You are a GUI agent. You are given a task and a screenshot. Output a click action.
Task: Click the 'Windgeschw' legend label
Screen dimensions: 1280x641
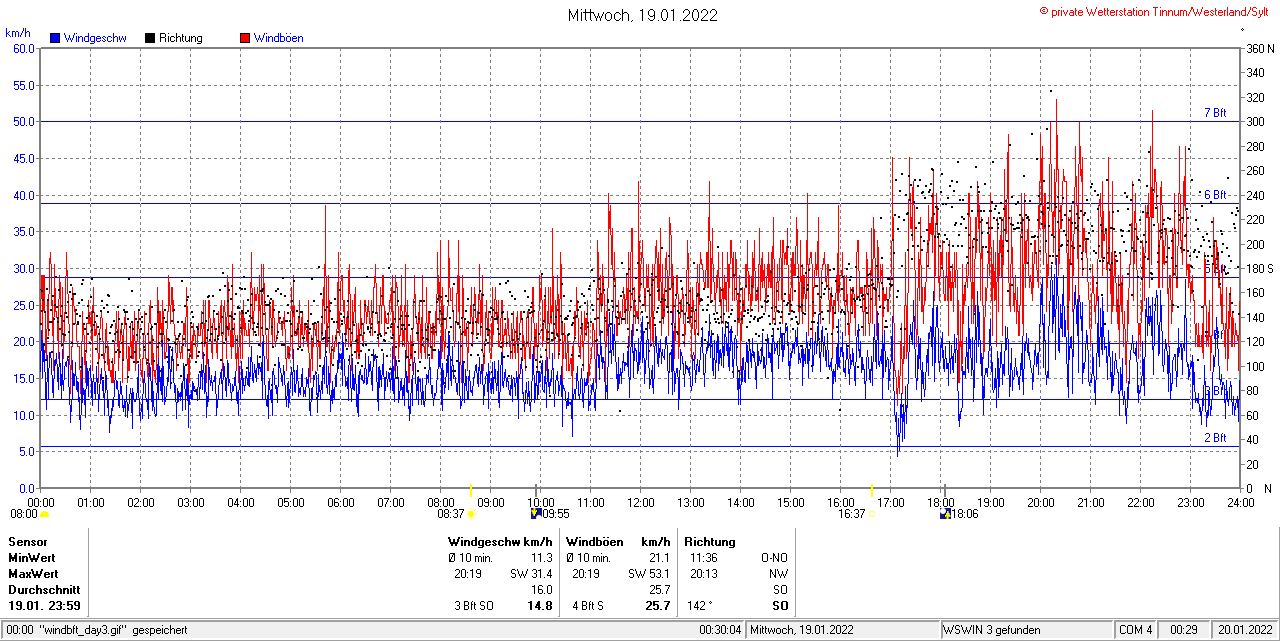tap(94, 38)
